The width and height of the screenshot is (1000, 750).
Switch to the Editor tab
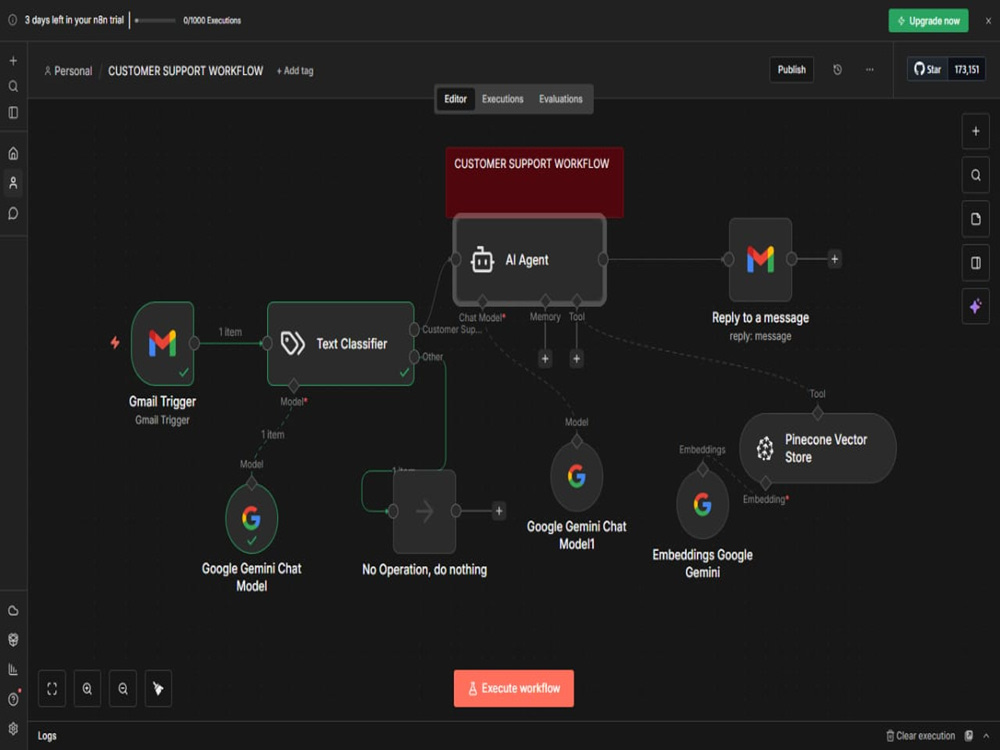(x=455, y=99)
